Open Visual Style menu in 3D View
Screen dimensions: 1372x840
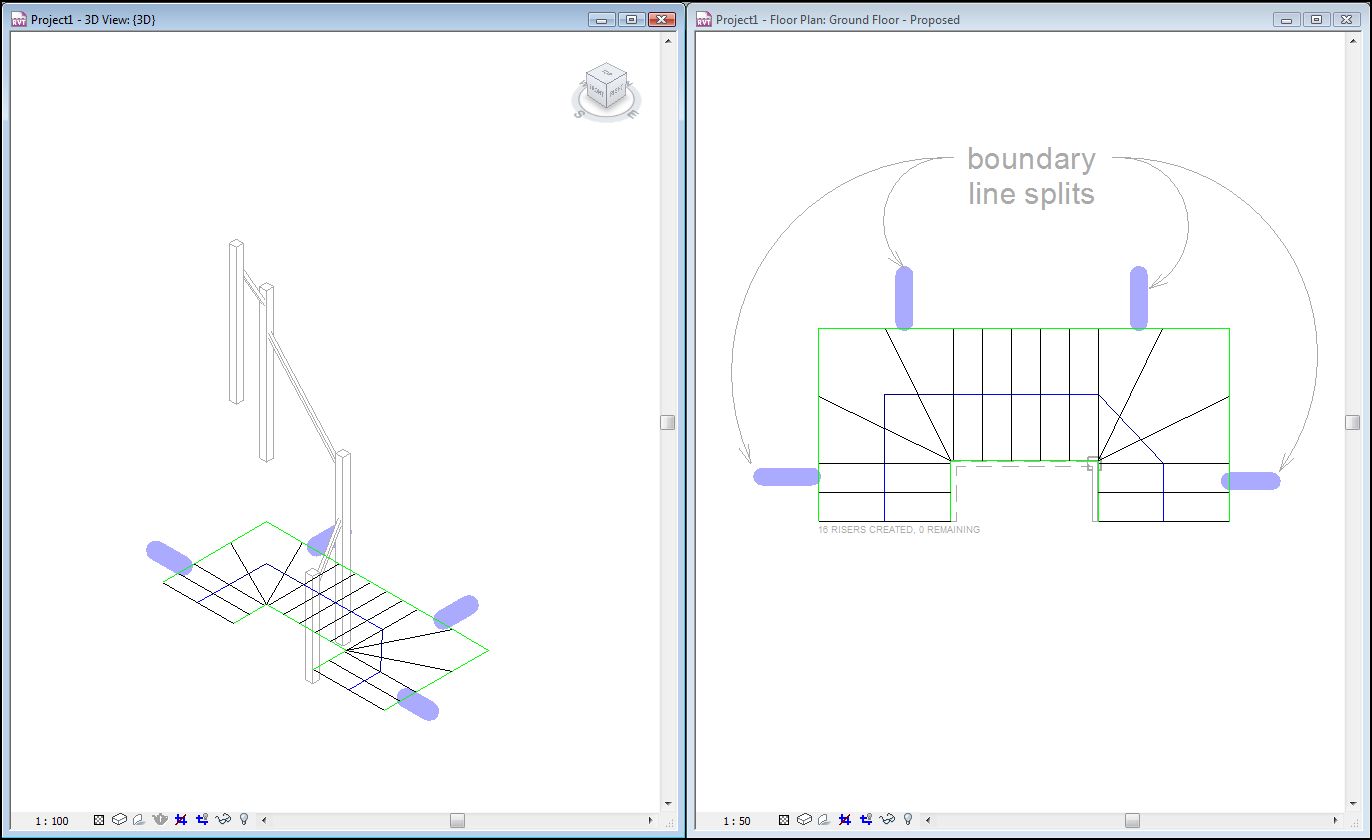tap(119, 820)
